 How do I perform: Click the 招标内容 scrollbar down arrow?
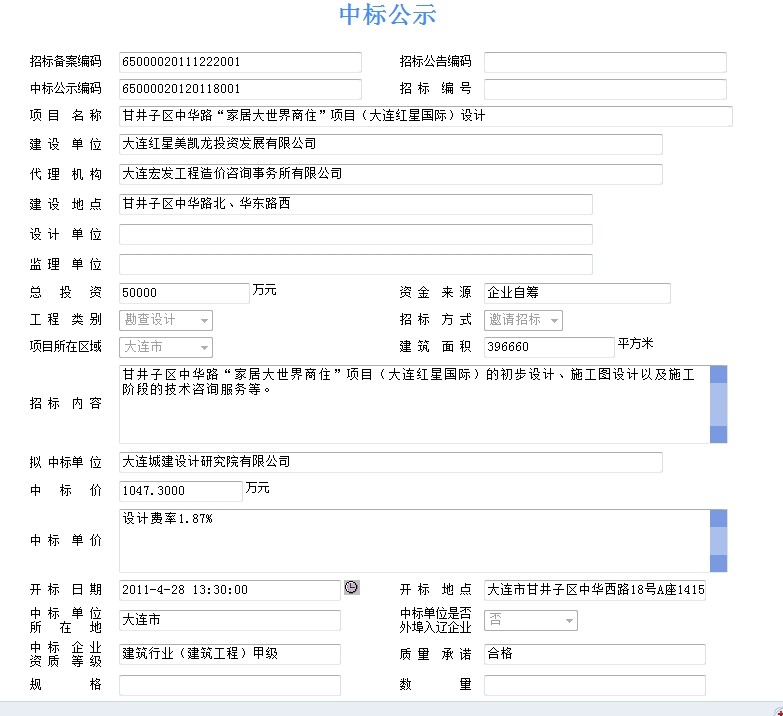pyautogui.click(x=719, y=434)
